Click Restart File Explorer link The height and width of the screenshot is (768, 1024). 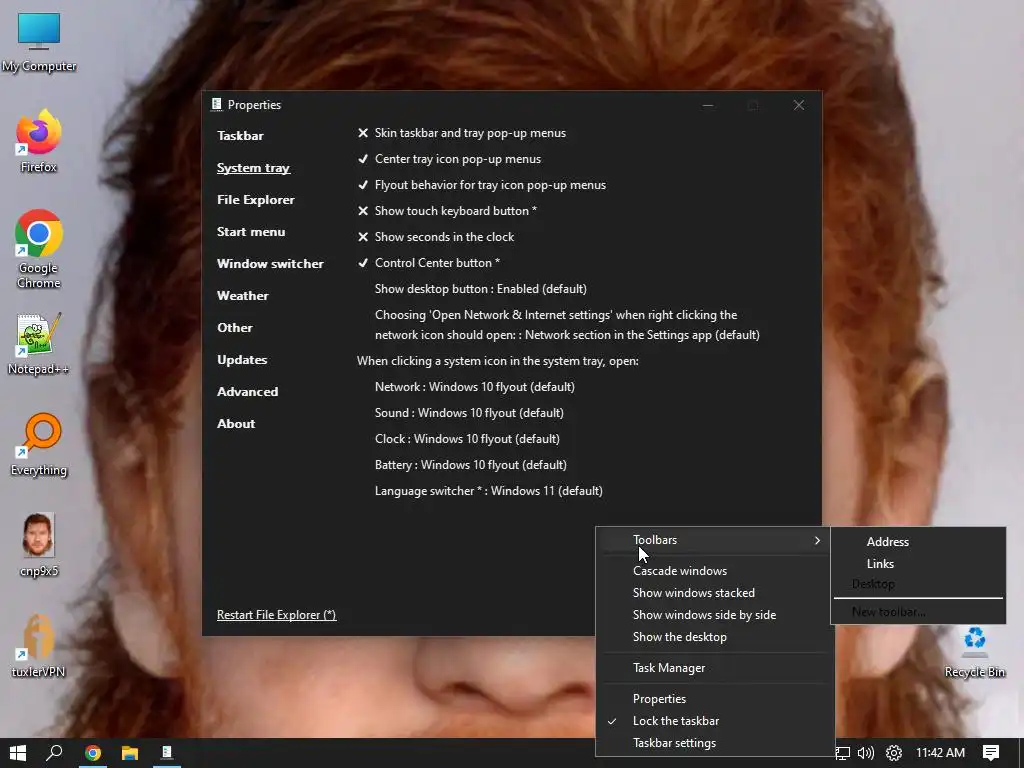[x=276, y=615]
